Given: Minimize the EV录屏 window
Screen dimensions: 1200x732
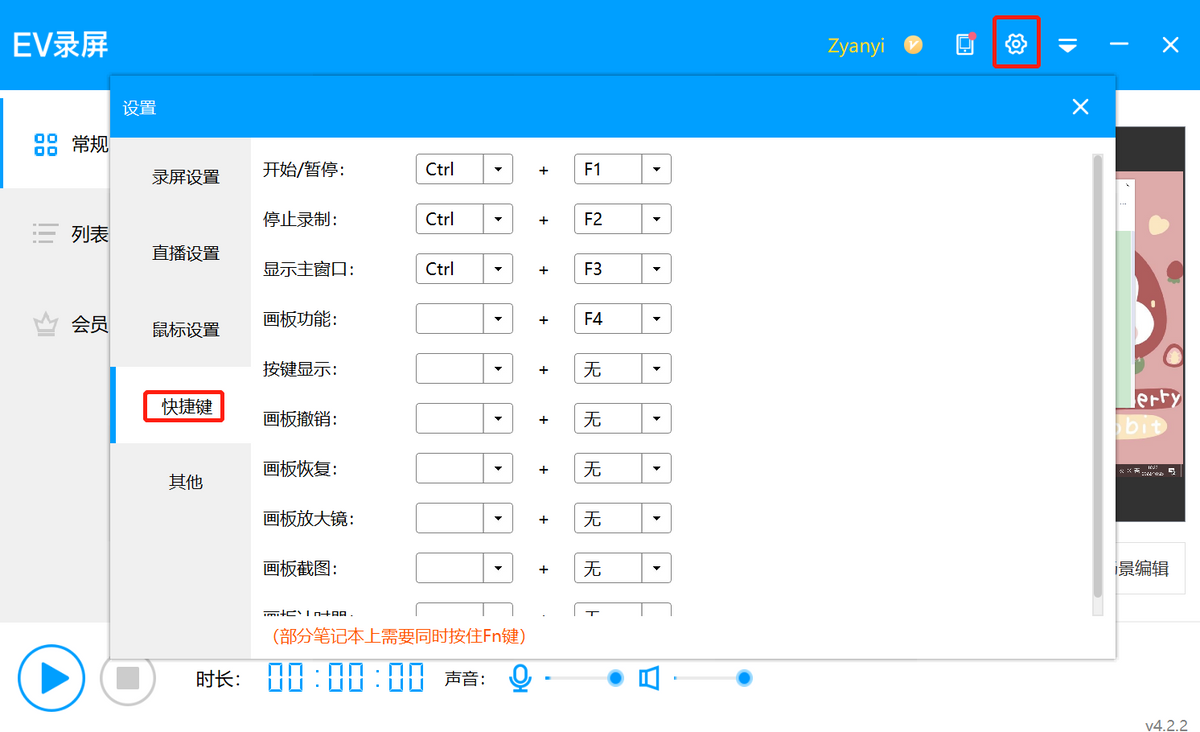Looking at the screenshot, I should 1119,45.
